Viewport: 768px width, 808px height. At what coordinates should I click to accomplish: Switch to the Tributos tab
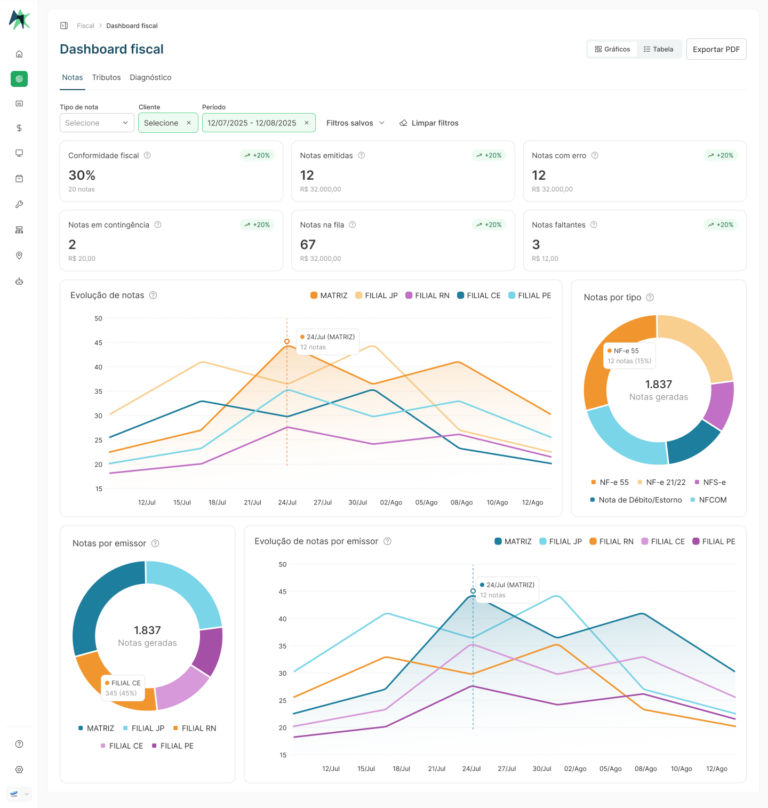(x=106, y=77)
